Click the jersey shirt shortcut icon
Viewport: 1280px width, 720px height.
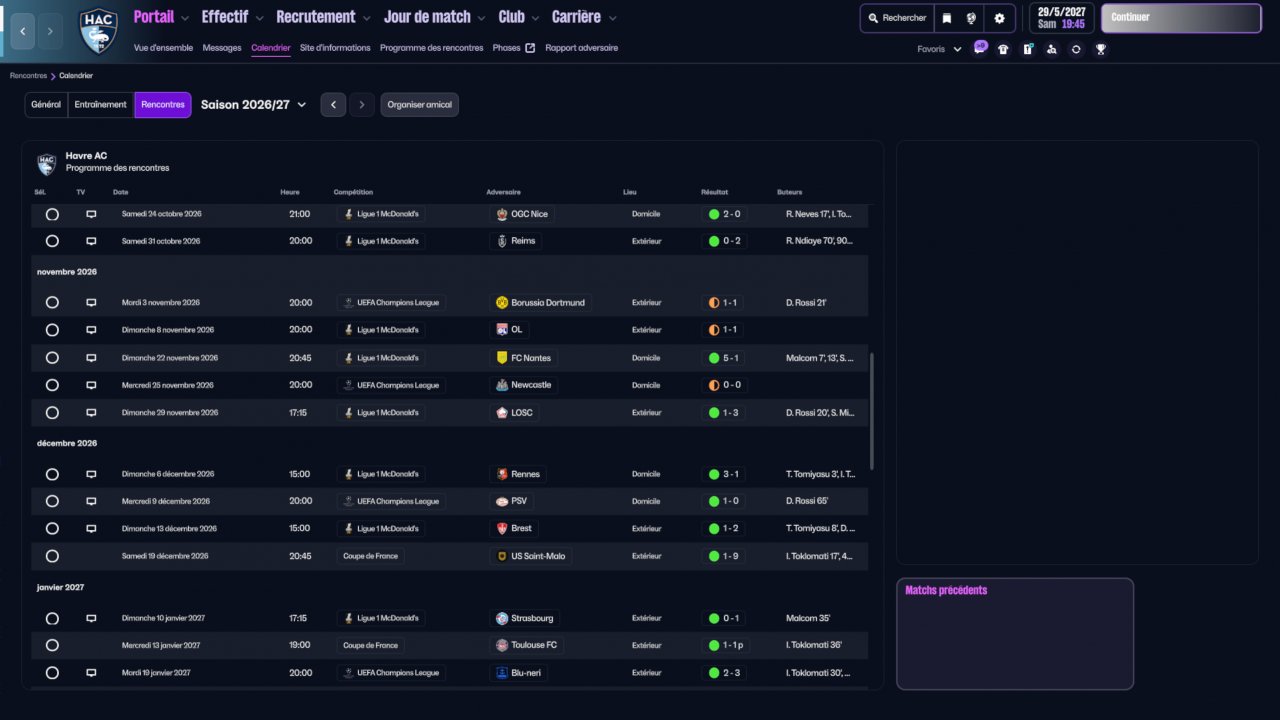[x=1004, y=49]
